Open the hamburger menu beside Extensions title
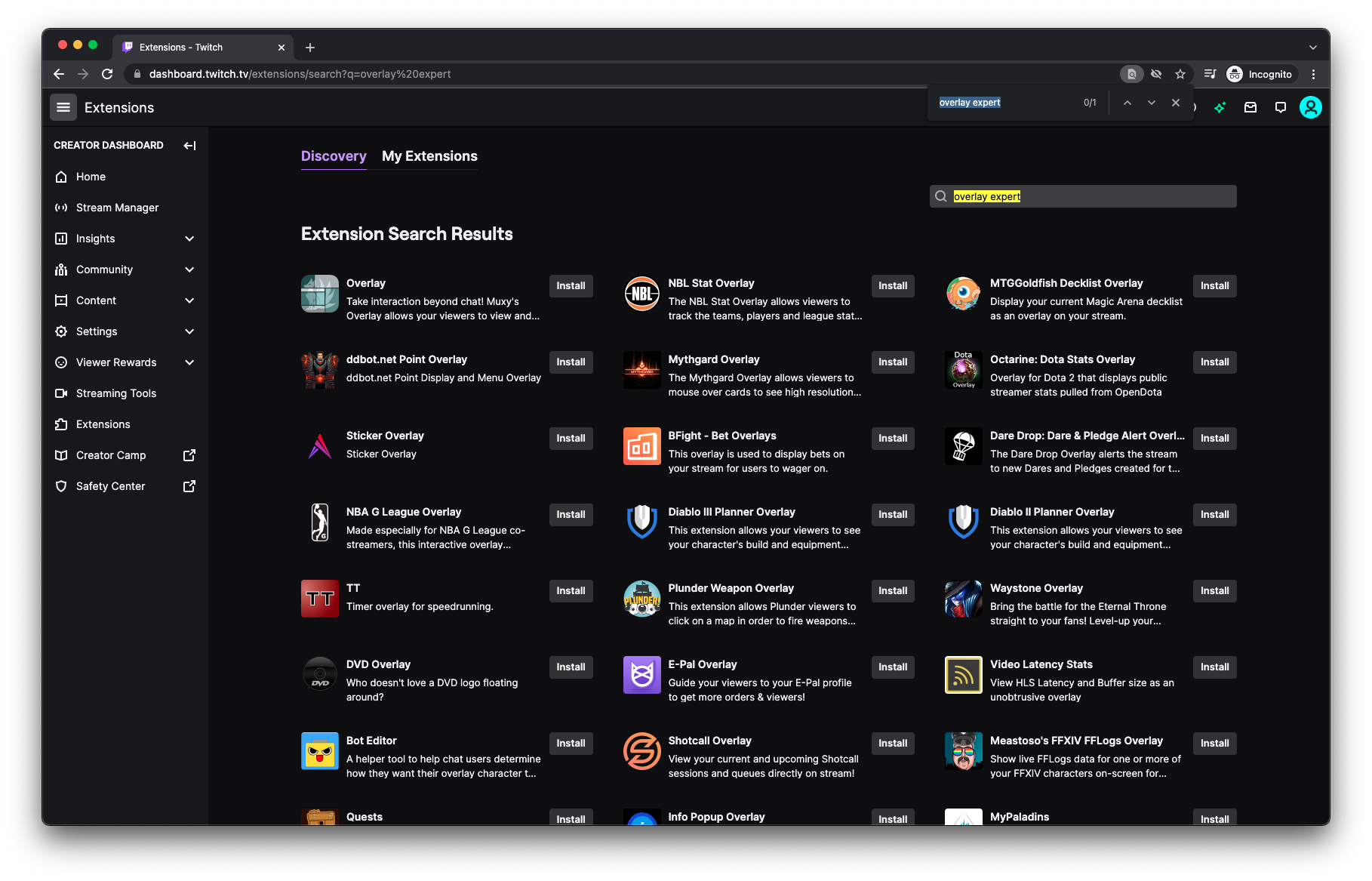Image resolution: width=1372 pixels, height=881 pixels. click(63, 107)
